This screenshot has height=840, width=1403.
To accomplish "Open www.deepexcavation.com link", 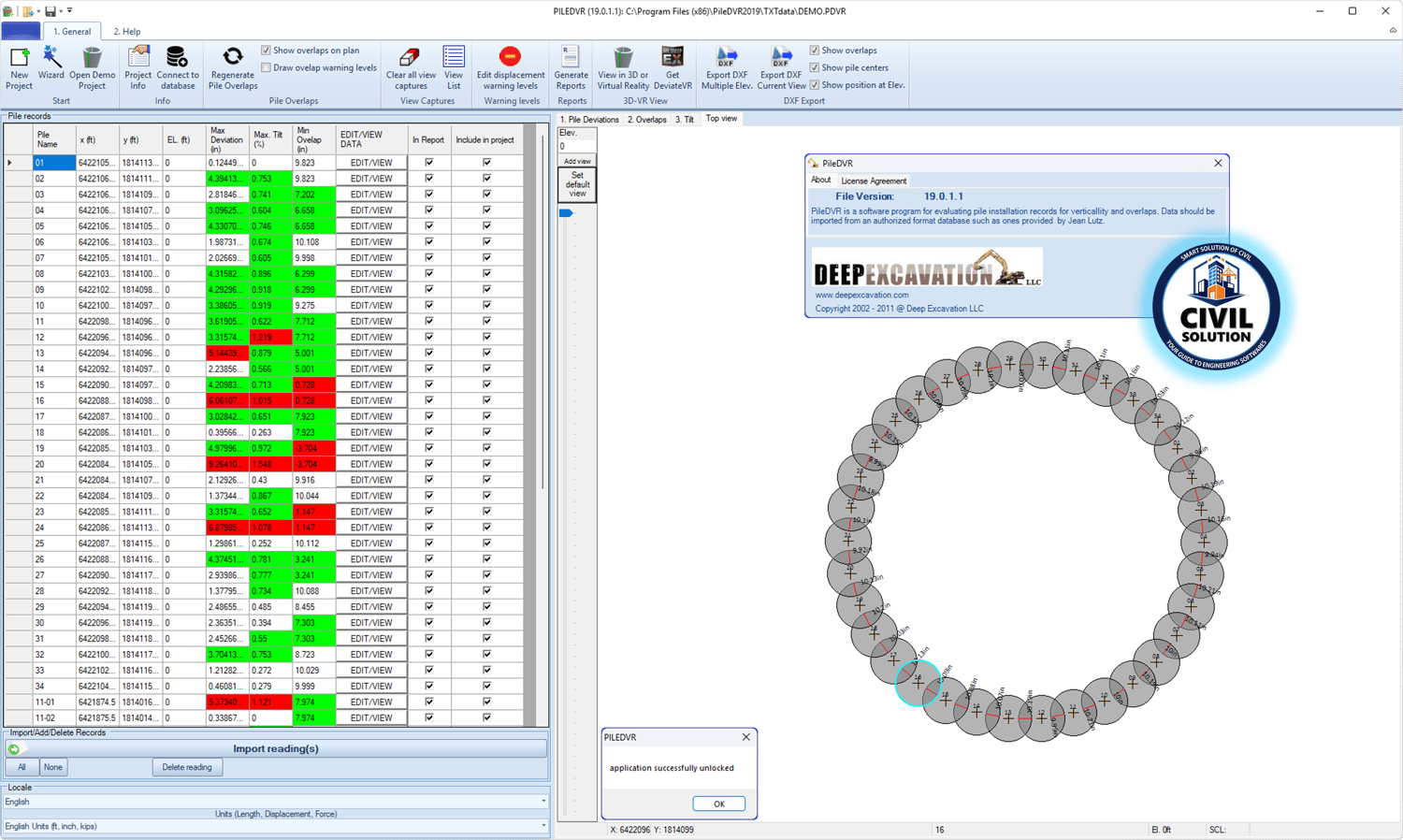I will point(861,295).
